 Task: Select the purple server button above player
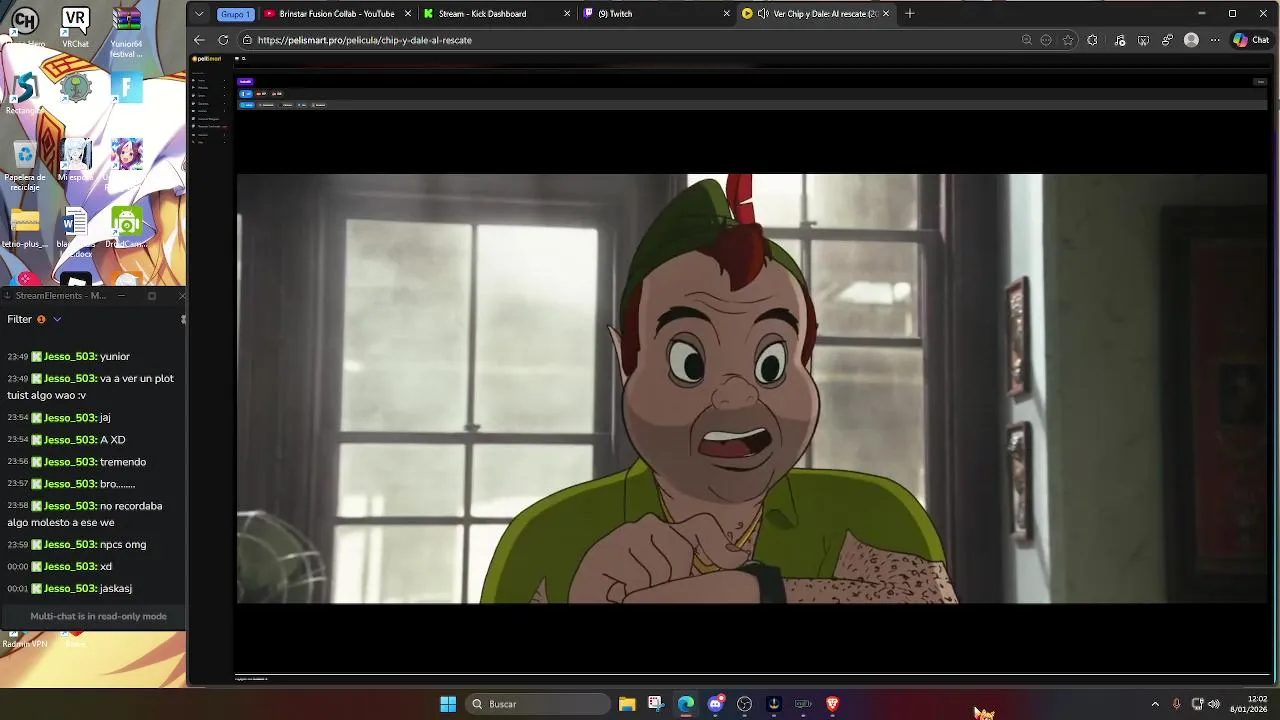click(245, 81)
